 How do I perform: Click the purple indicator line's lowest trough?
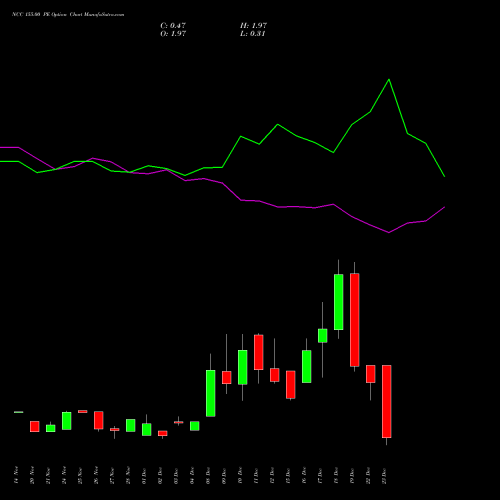tap(389, 233)
